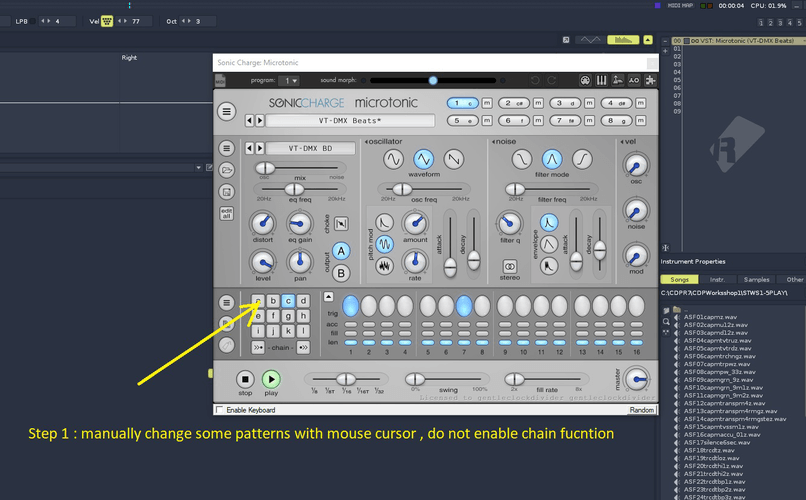Select the triangle oscillator waveform
This screenshot has width=806, height=500.
424,159
